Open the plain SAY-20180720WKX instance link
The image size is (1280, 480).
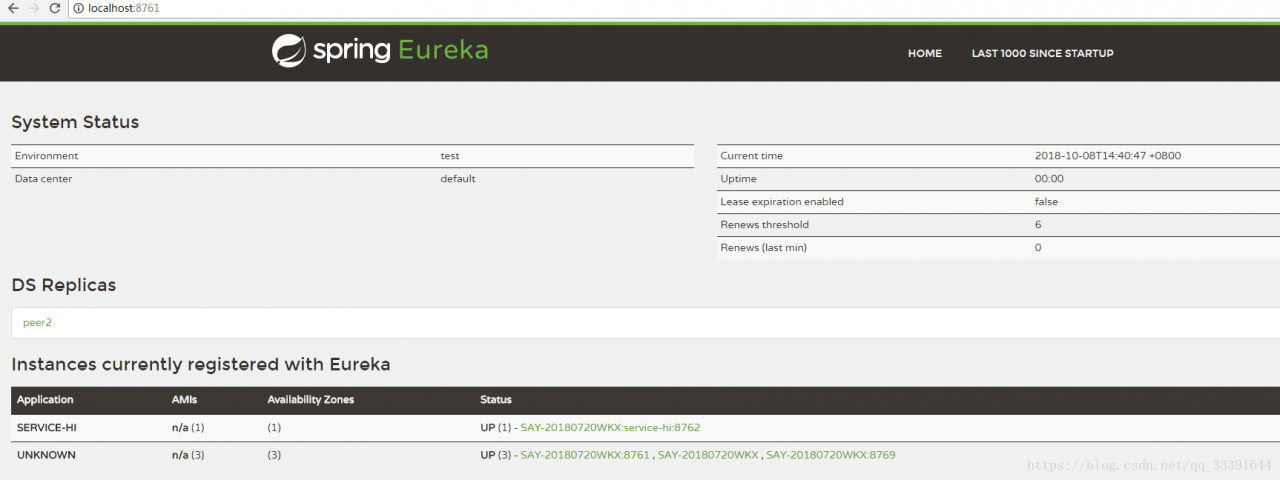click(x=708, y=455)
